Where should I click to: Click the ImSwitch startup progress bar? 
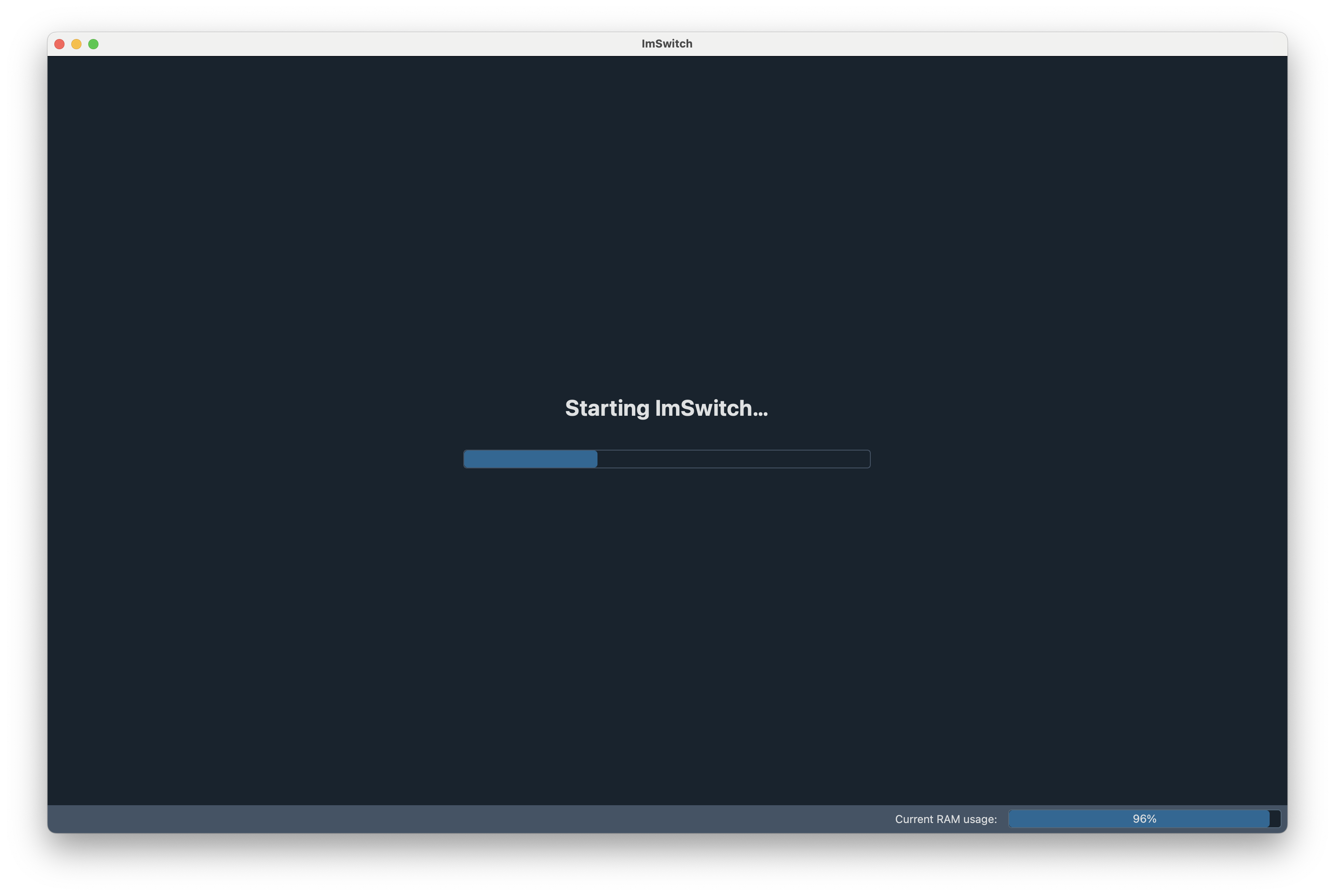(x=666, y=459)
